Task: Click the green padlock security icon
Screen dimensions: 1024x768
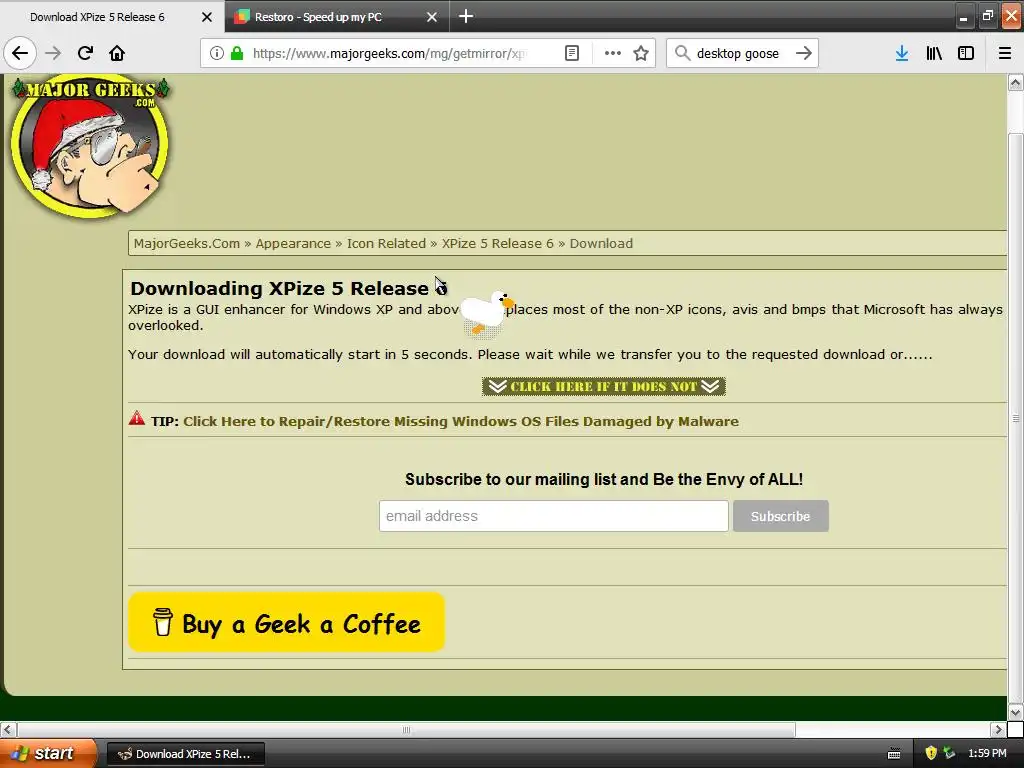Action: (237, 53)
